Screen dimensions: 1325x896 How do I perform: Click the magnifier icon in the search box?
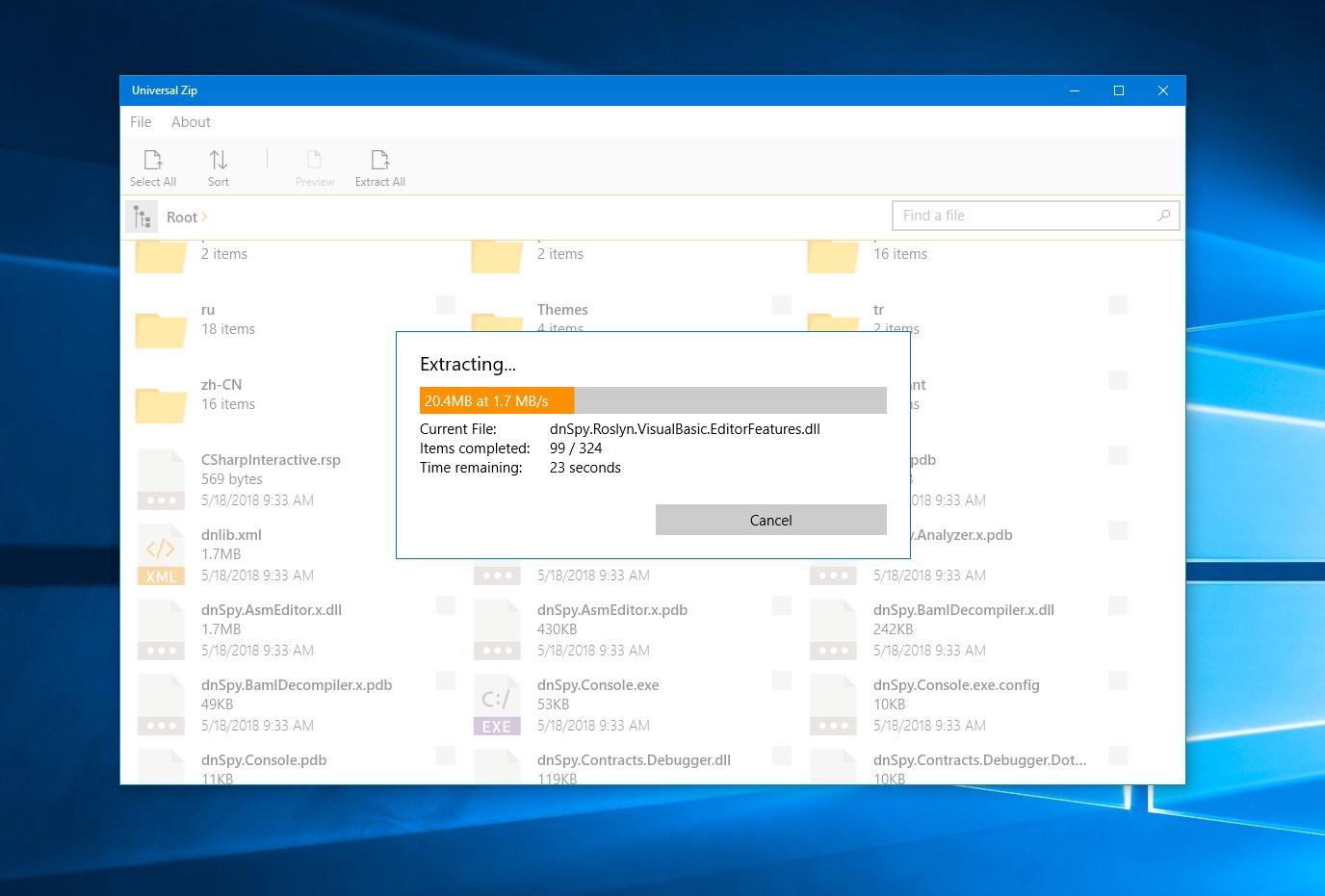click(1164, 216)
